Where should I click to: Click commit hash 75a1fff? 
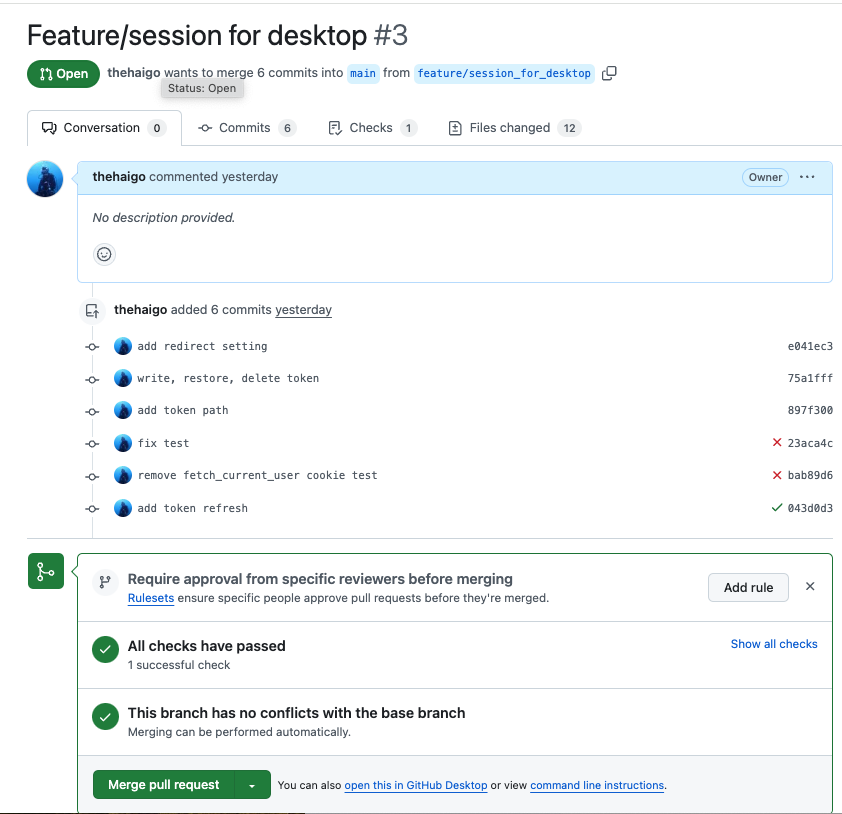coord(810,379)
